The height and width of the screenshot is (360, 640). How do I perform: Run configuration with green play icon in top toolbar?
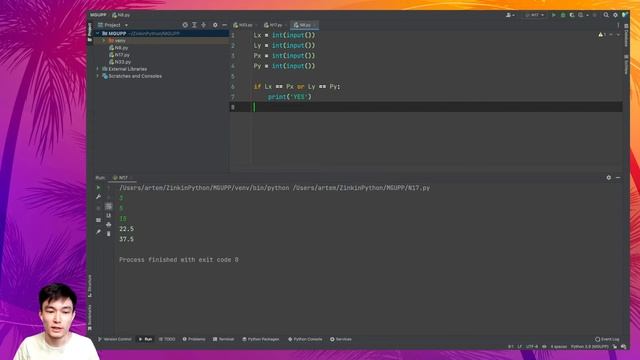point(554,15)
